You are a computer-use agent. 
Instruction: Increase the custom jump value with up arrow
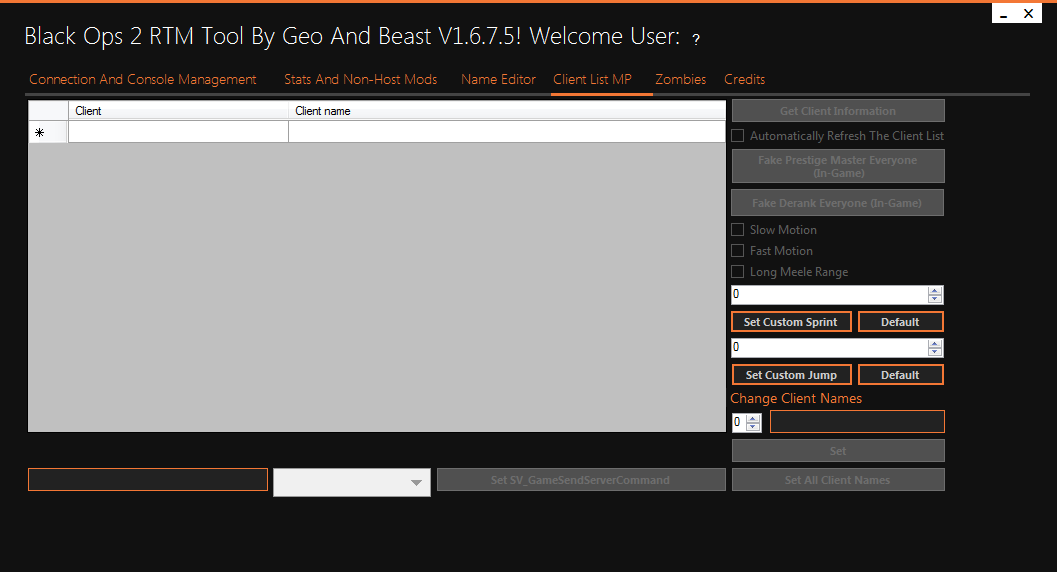click(934, 344)
